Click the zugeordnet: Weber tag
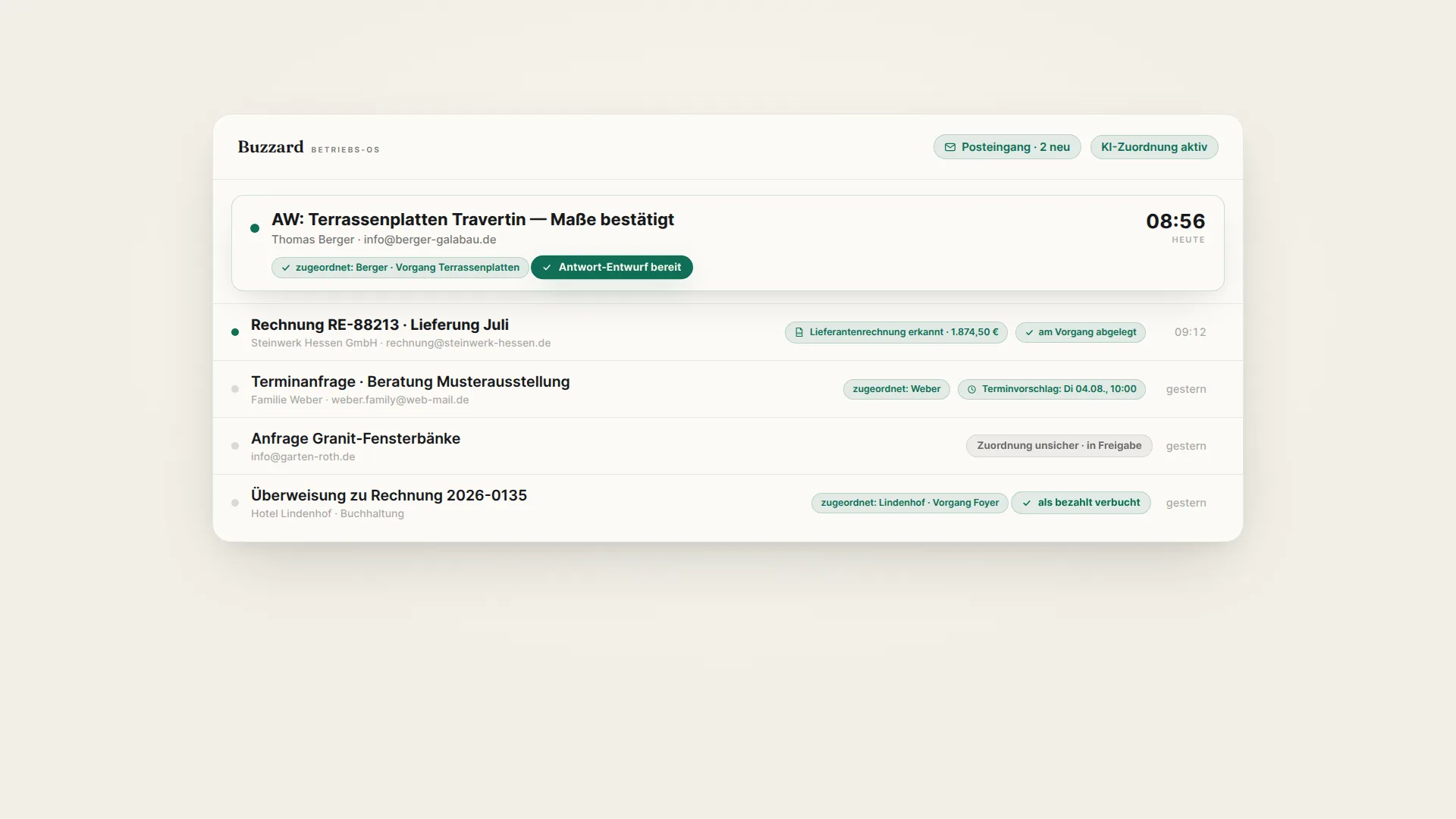 pos(896,389)
